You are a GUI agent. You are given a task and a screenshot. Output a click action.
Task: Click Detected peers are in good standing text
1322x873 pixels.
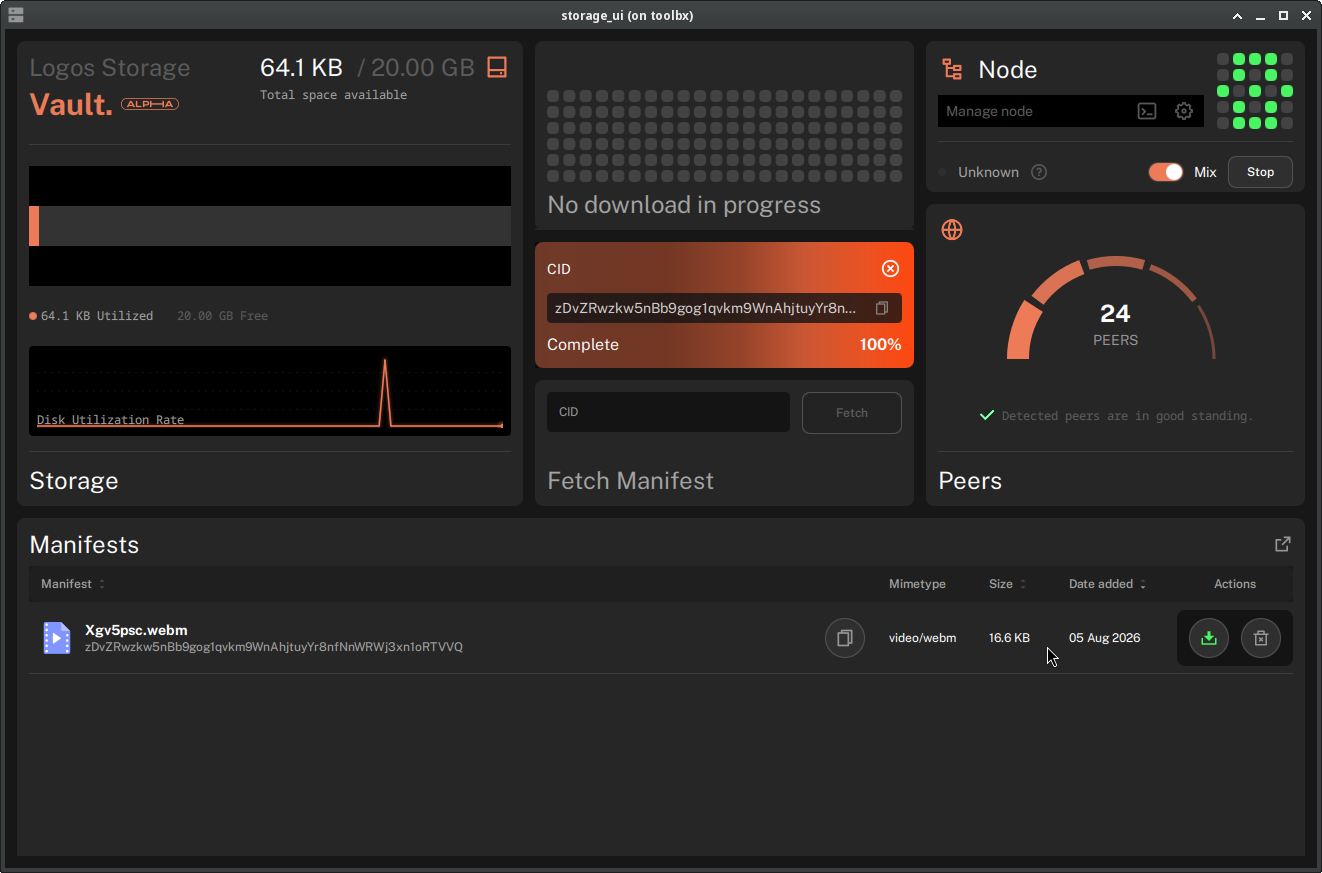pyautogui.click(x=1127, y=416)
